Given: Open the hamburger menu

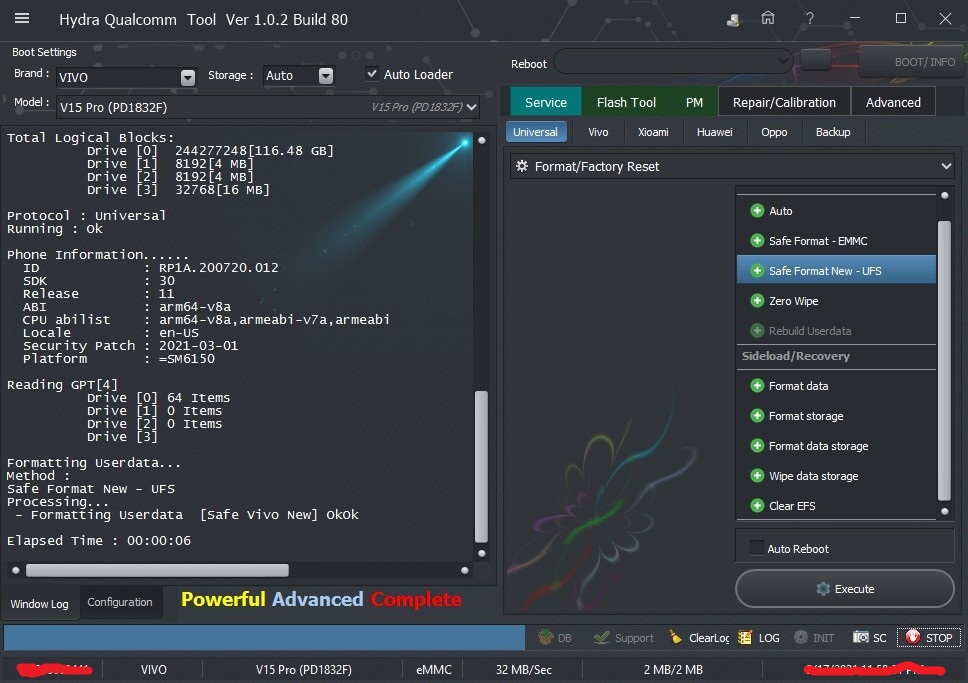Looking at the screenshot, I should tap(22, 19).
